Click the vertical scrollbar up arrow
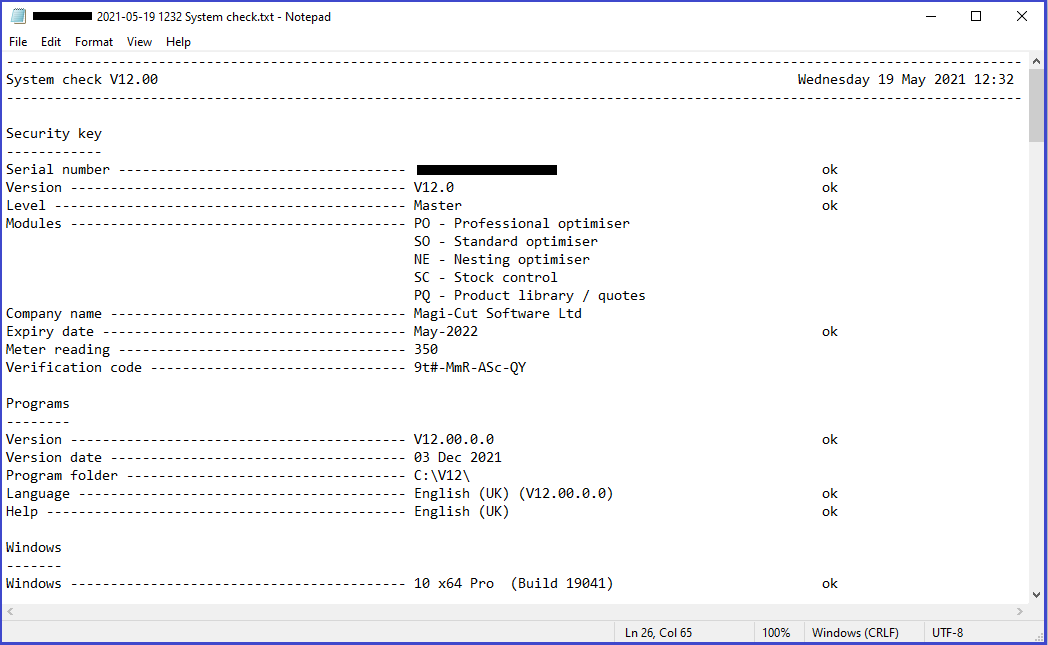The width and height of the screenshot is (1048, 645). (1036, 61)
